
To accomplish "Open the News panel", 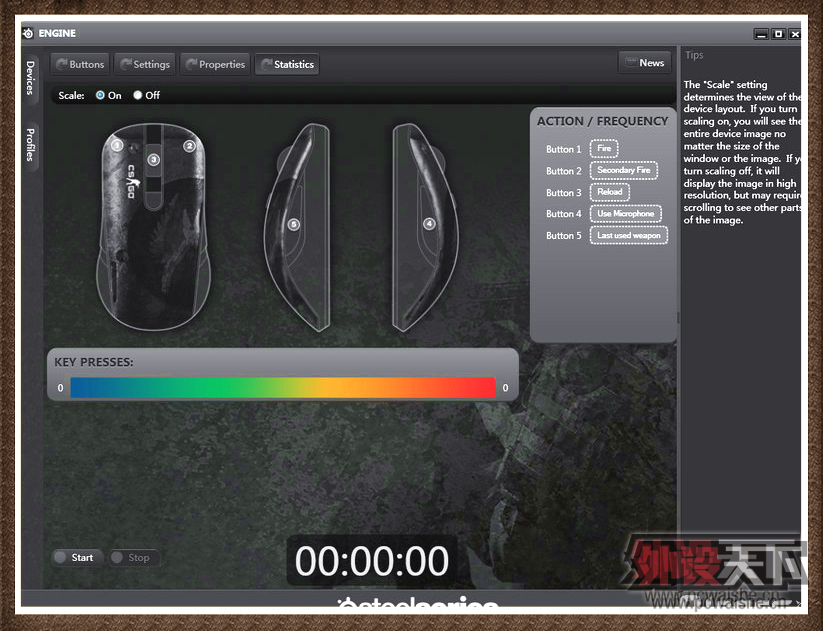I will tap(645, 63).
